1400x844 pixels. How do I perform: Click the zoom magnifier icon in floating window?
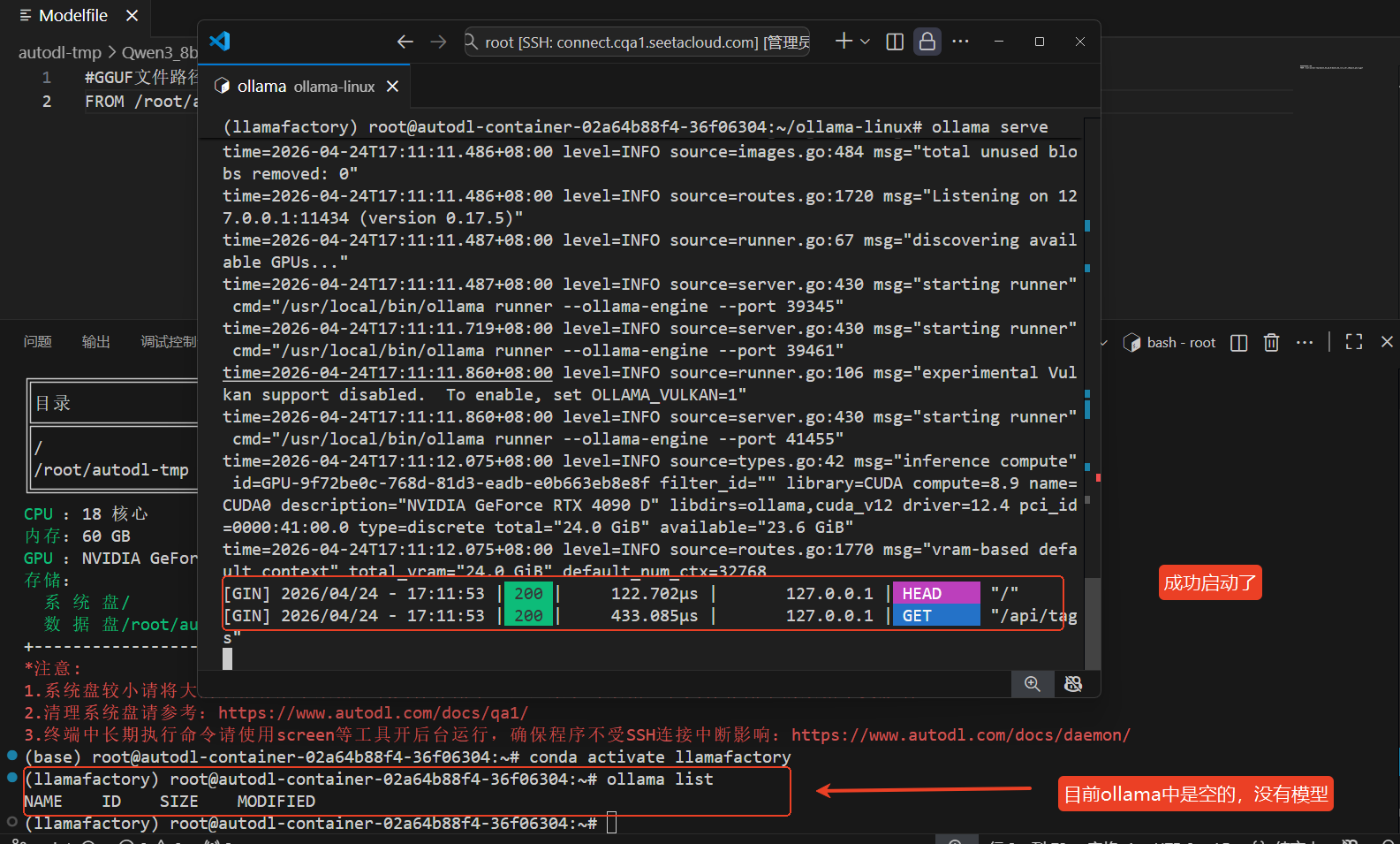(1032, 684)
